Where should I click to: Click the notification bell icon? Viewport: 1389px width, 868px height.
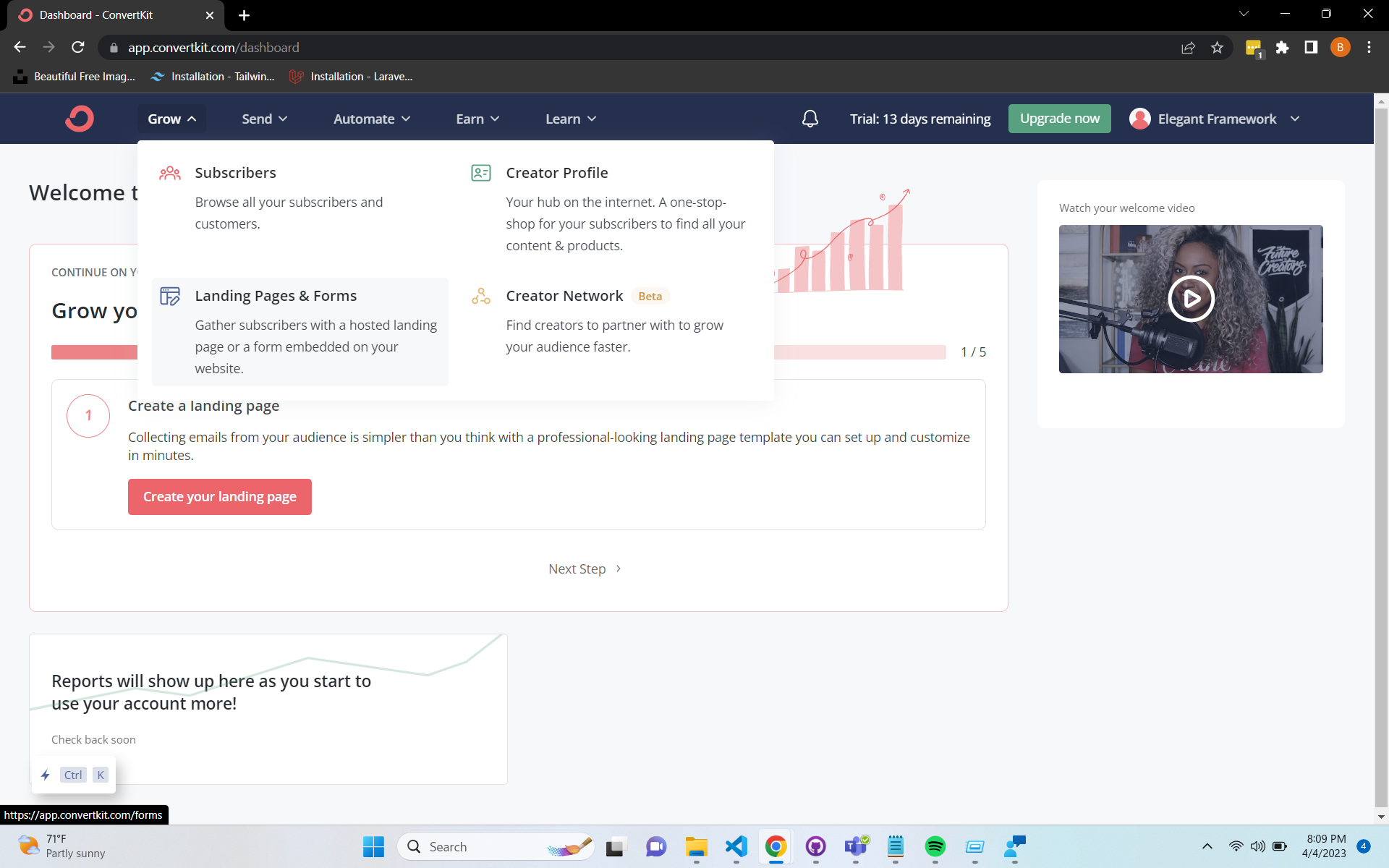pyautogui.click(x=810, y=119)
